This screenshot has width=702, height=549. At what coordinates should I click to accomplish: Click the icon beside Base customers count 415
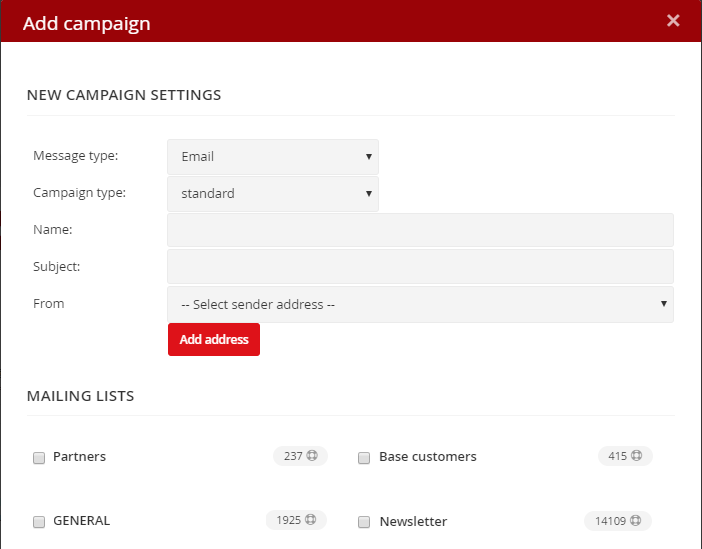point(636,455)
